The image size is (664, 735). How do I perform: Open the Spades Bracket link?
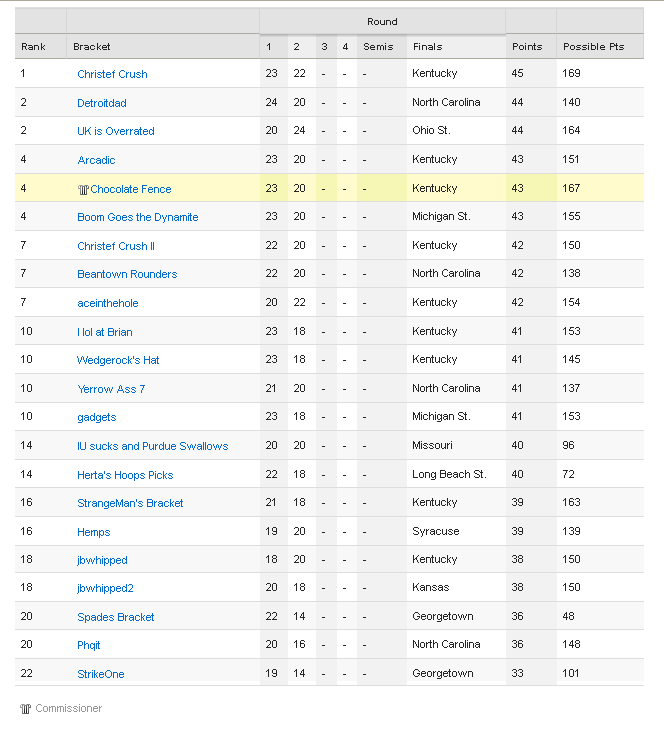click(116, 617)
